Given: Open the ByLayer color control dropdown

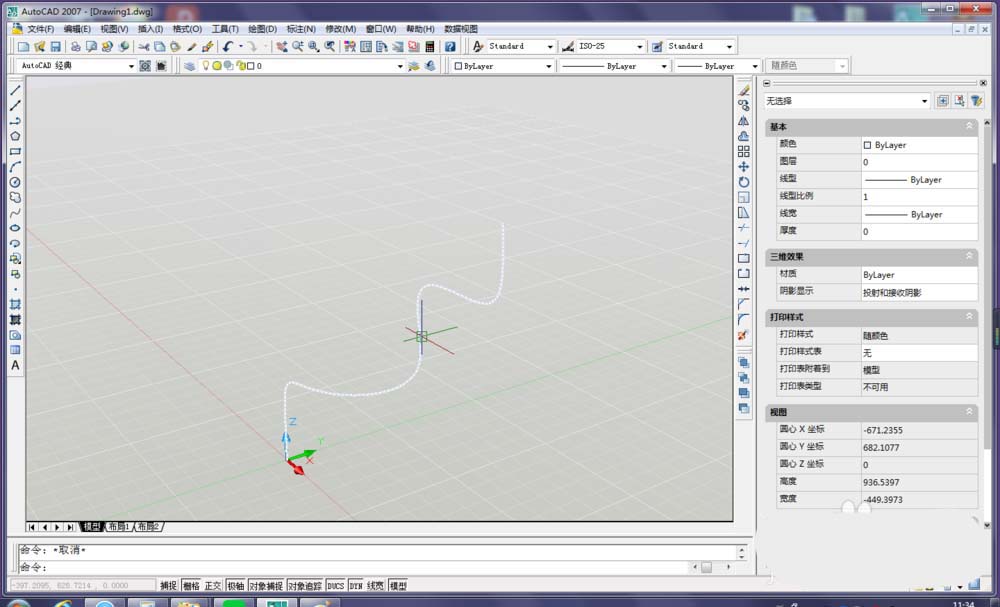Looking at the screenshot, I should [548, 66].
